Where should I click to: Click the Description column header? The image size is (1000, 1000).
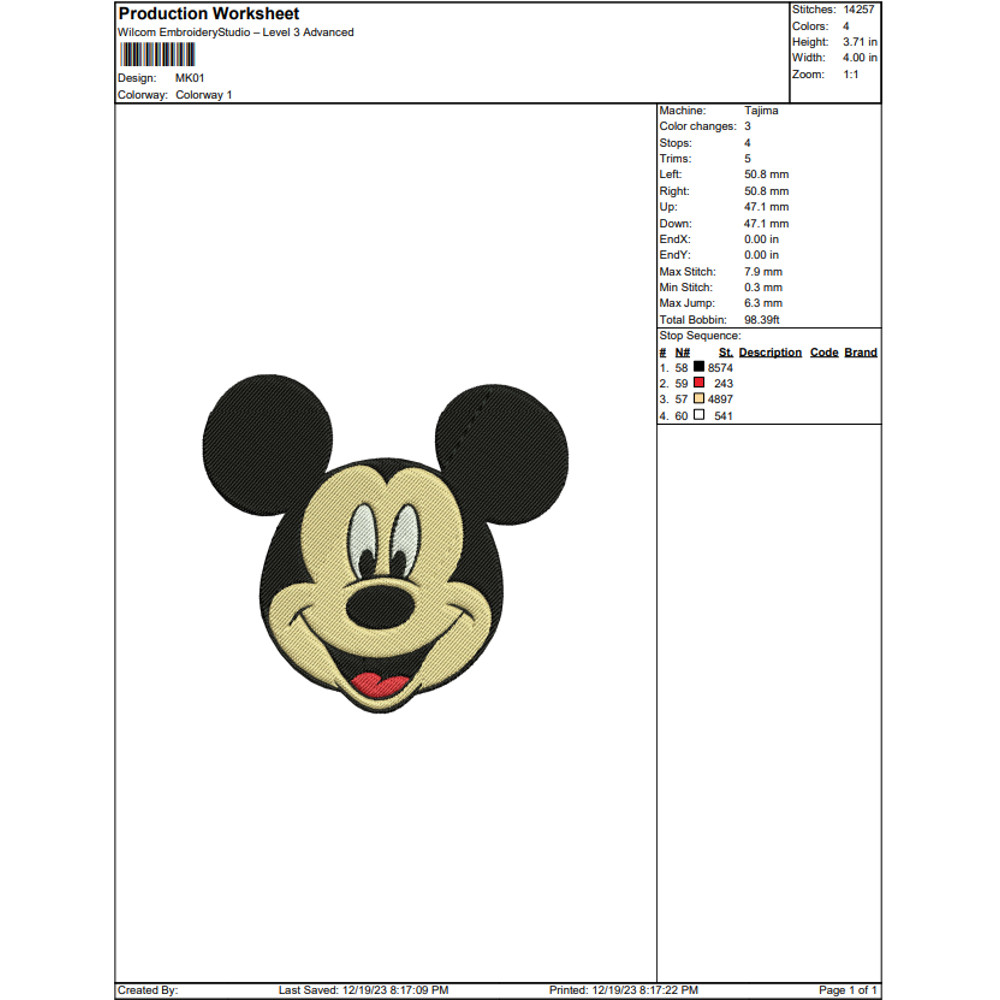(x=768, y=352)
